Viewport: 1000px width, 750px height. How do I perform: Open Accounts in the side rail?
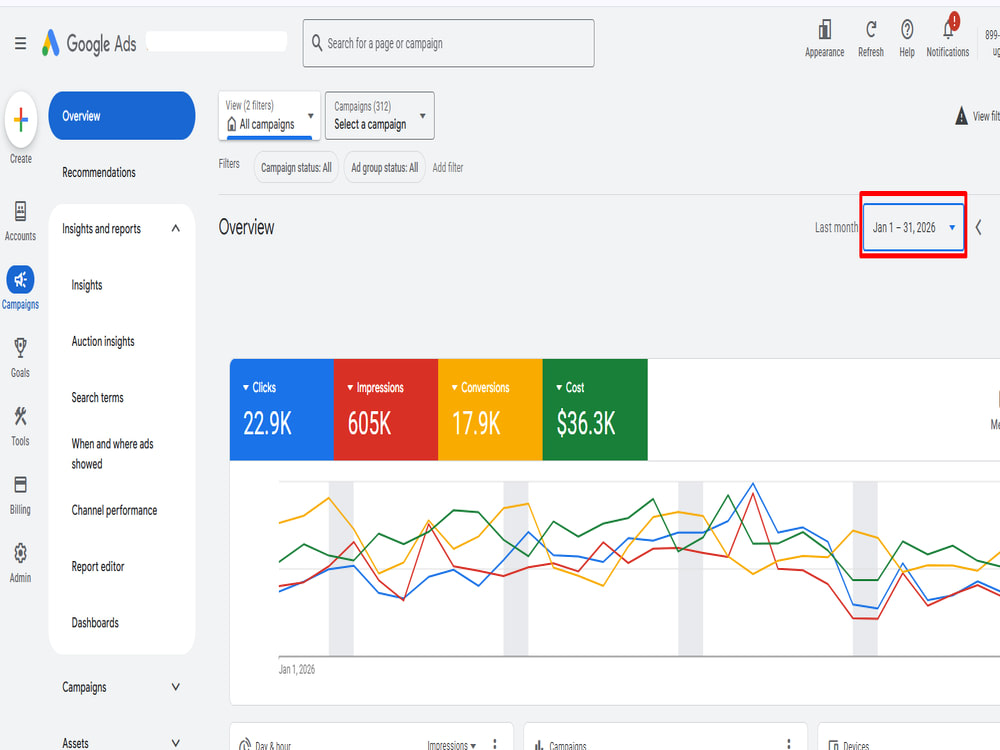(20, 221)
